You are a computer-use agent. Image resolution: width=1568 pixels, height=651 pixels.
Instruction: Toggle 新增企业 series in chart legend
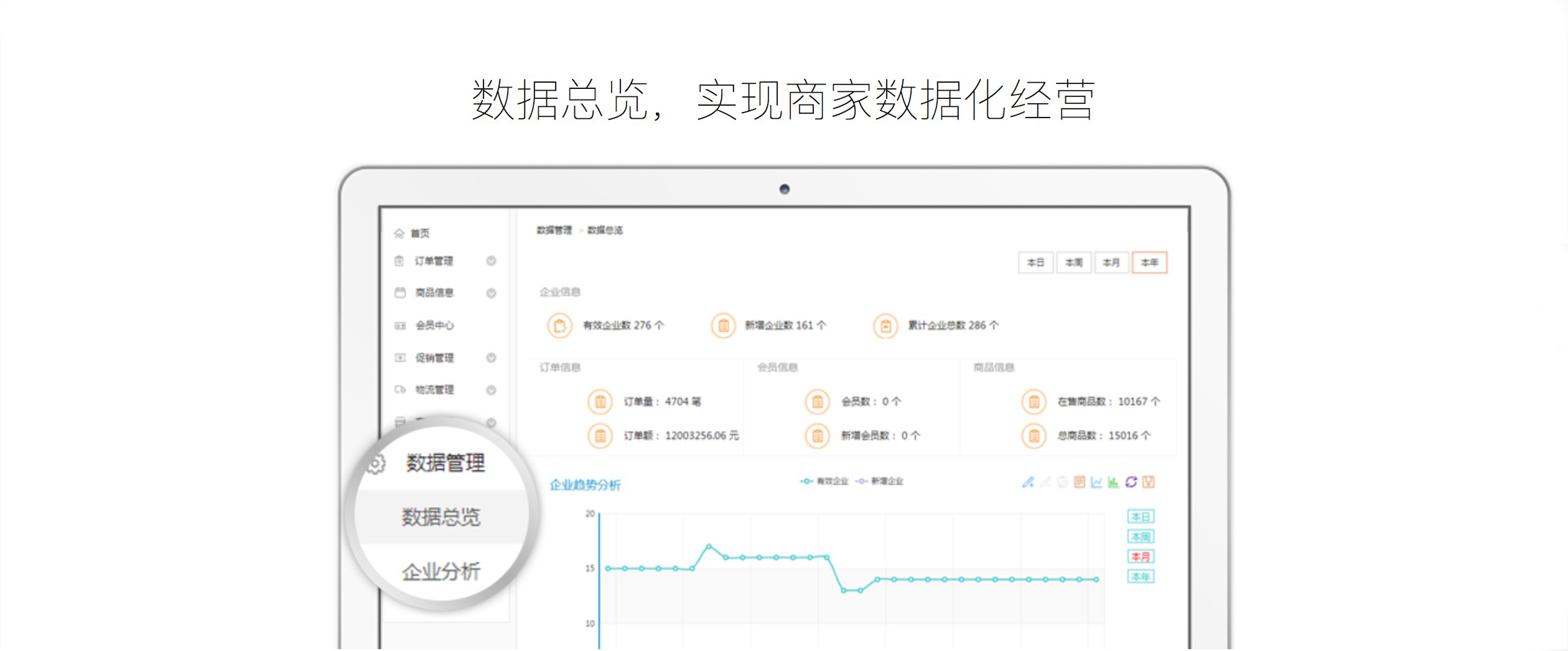click(879, 481)
